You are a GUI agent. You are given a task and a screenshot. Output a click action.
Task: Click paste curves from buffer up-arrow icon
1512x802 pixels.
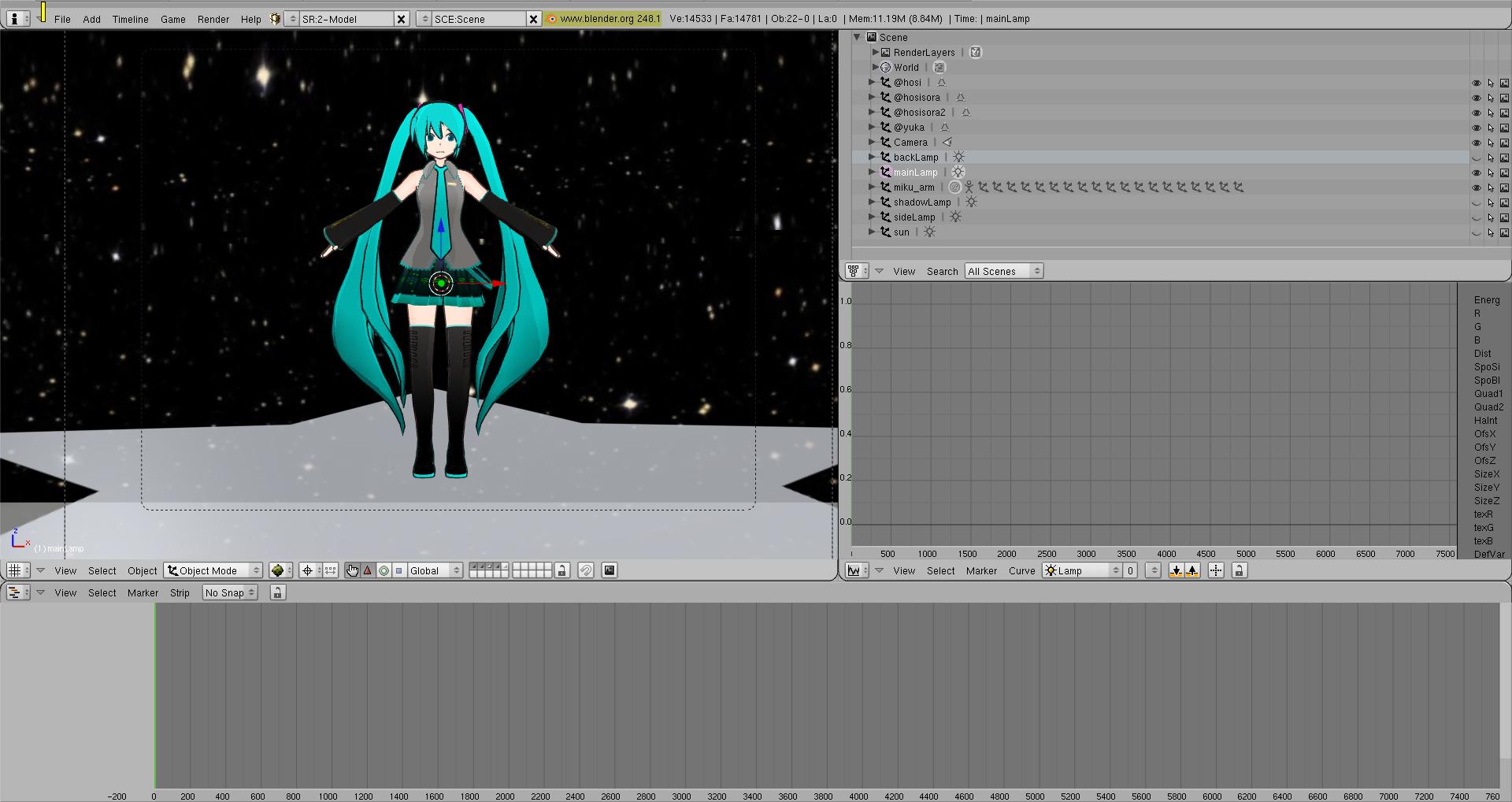pos(1192,570)
